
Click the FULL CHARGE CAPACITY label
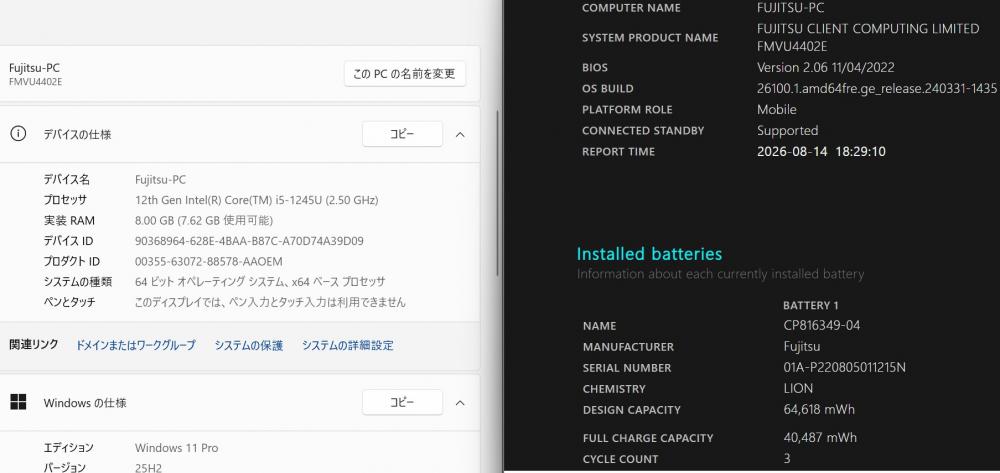click(648, 438)
